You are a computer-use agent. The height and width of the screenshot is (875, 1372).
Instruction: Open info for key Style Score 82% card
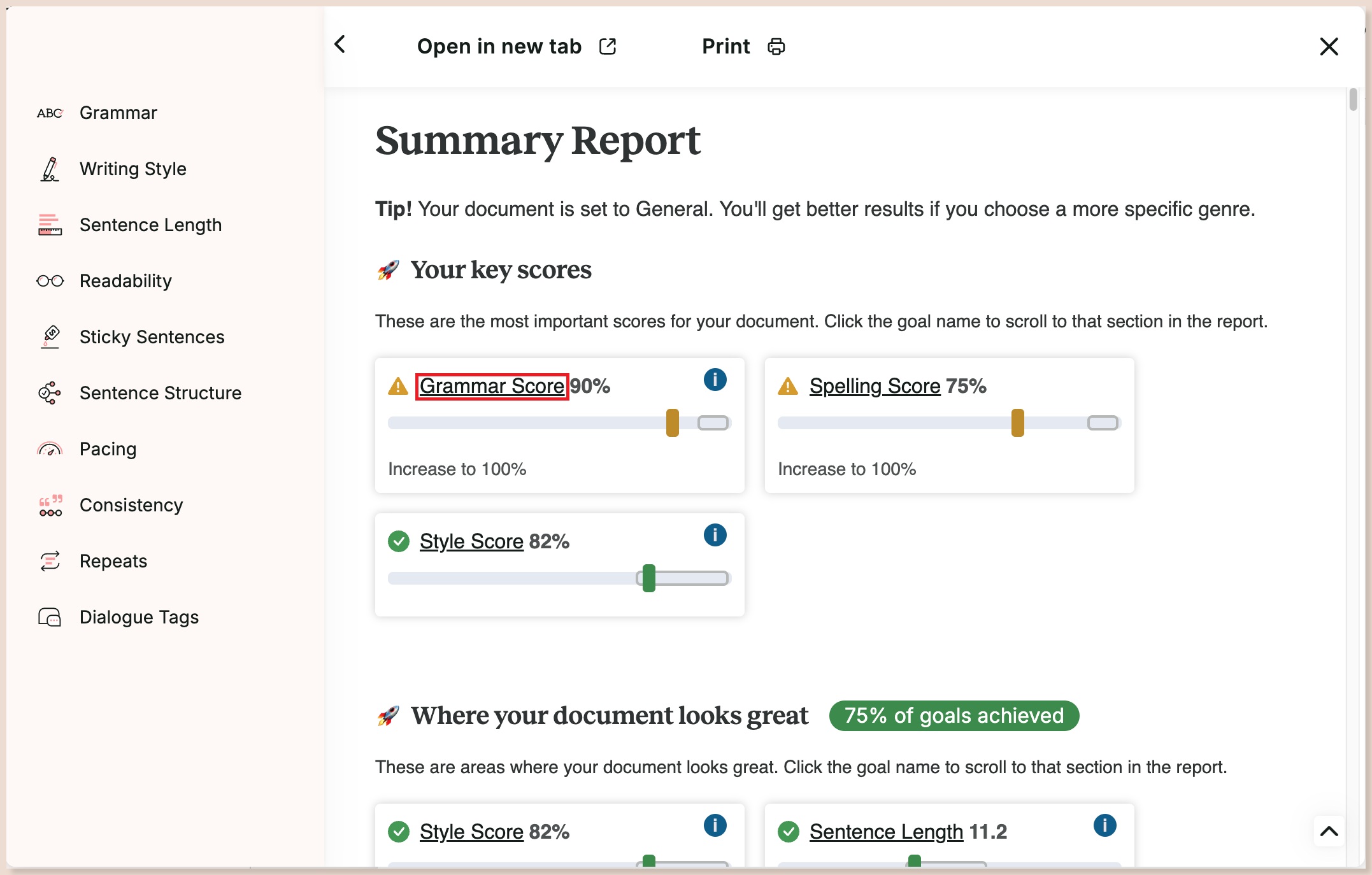pyautogui.click(x=715, y=535)
